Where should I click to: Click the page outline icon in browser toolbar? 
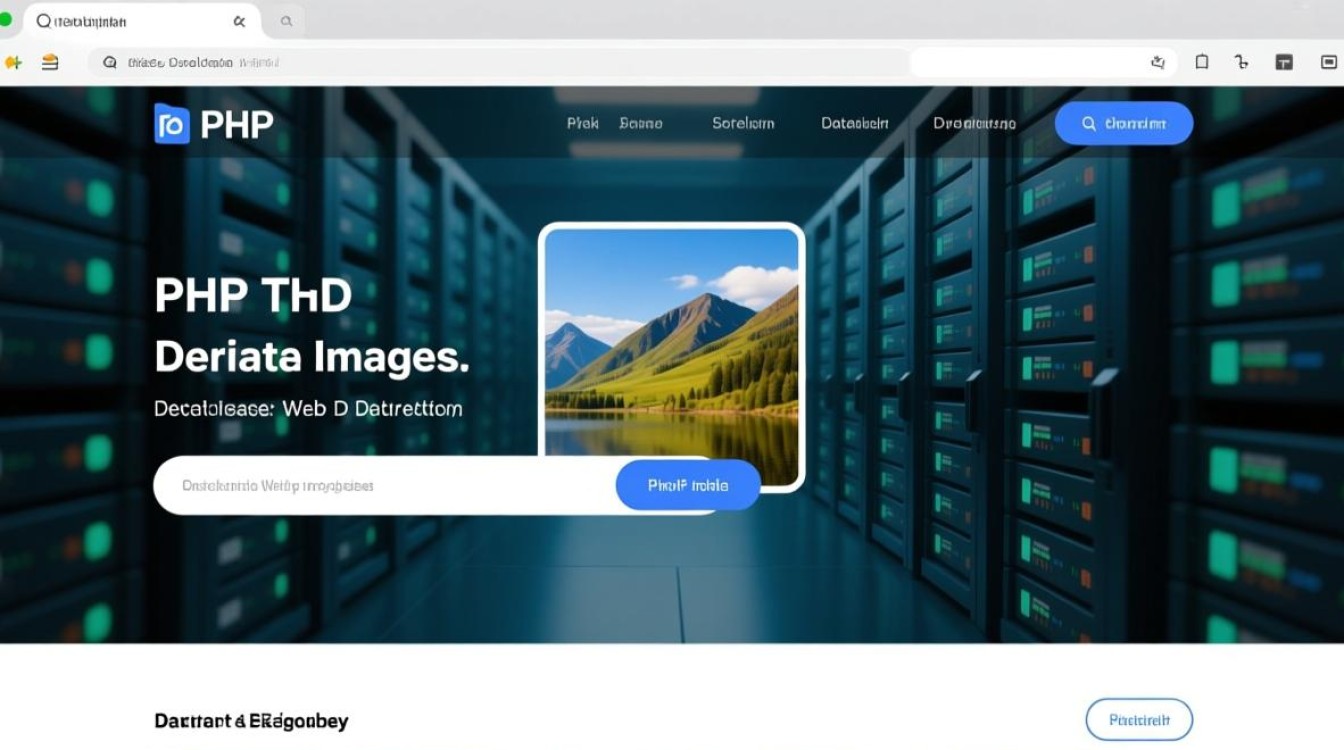(x=1202, y=62)
